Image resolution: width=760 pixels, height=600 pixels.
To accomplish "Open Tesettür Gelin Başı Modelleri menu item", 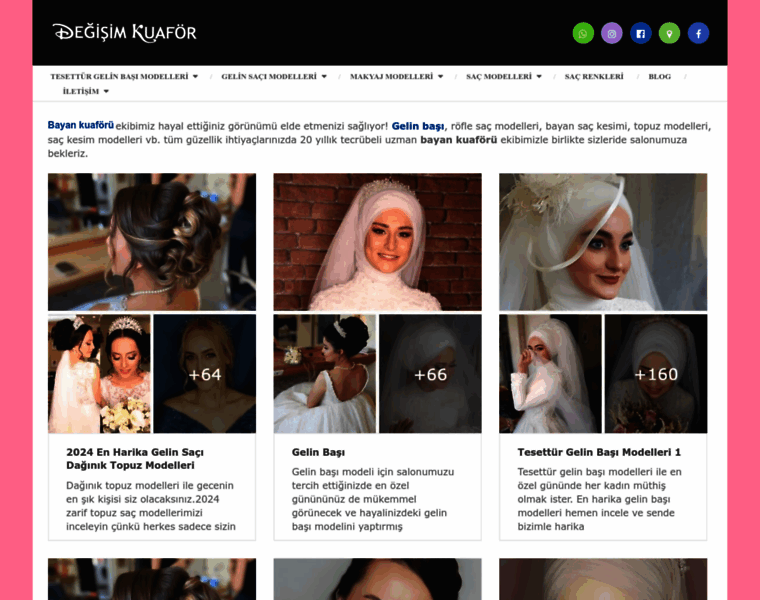I will [119, 77].
